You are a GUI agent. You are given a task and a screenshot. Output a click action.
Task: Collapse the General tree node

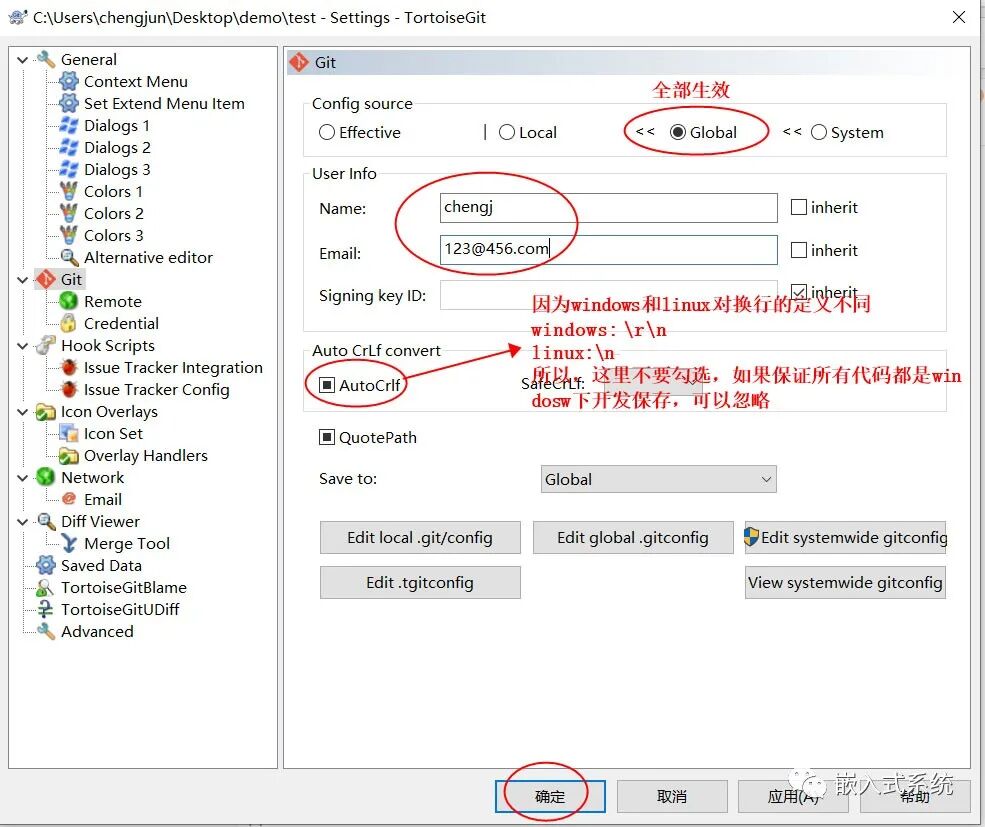(x=23, y=60)
